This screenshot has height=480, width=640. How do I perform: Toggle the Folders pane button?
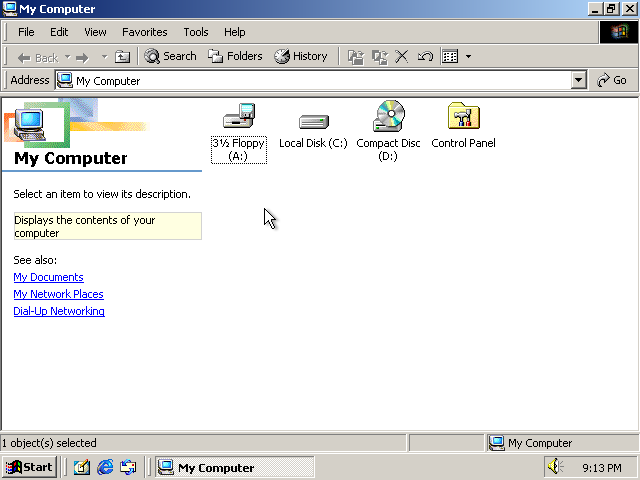pyautogui.click(x=235, y=57)
